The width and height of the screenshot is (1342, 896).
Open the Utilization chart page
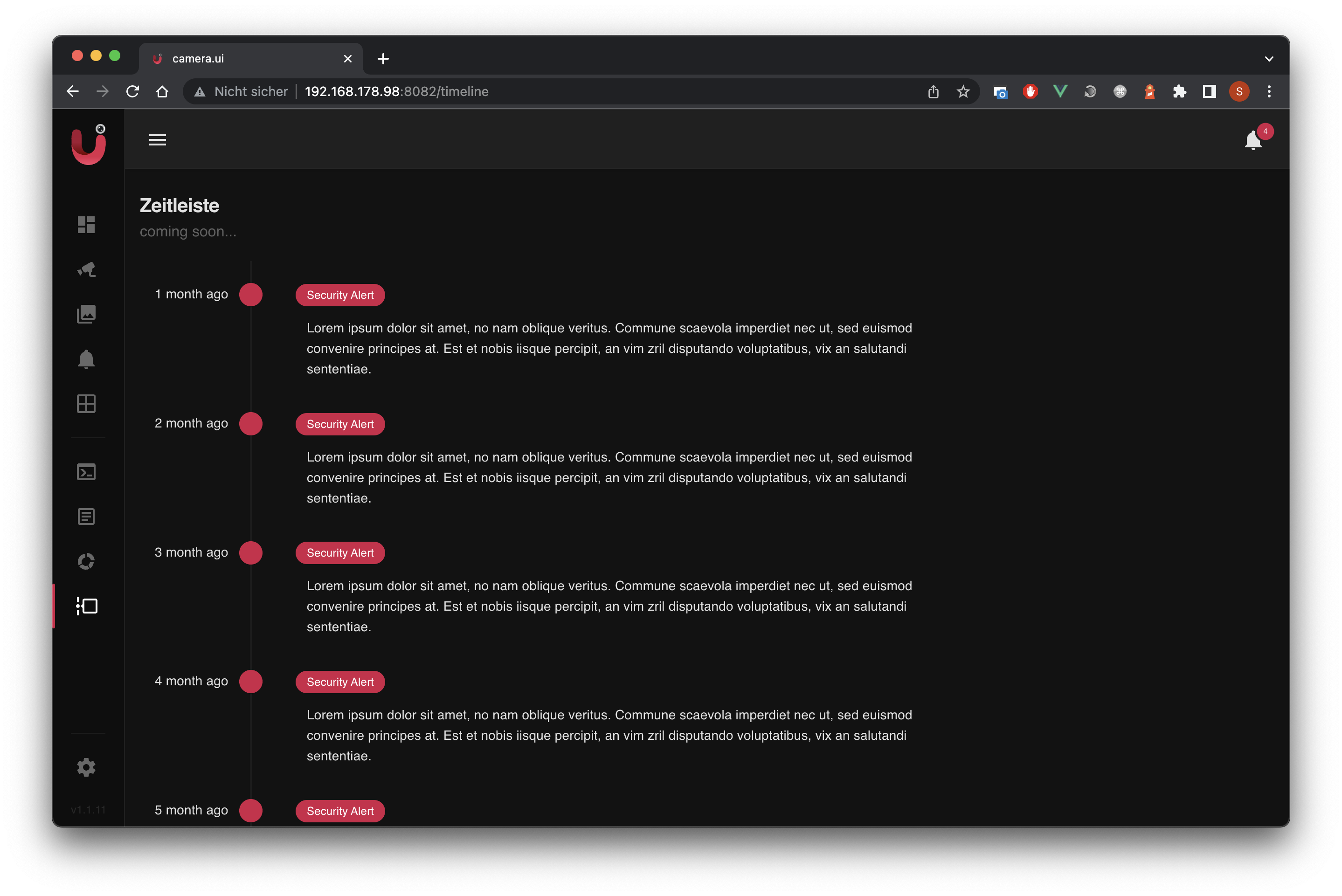coord(86,561)
